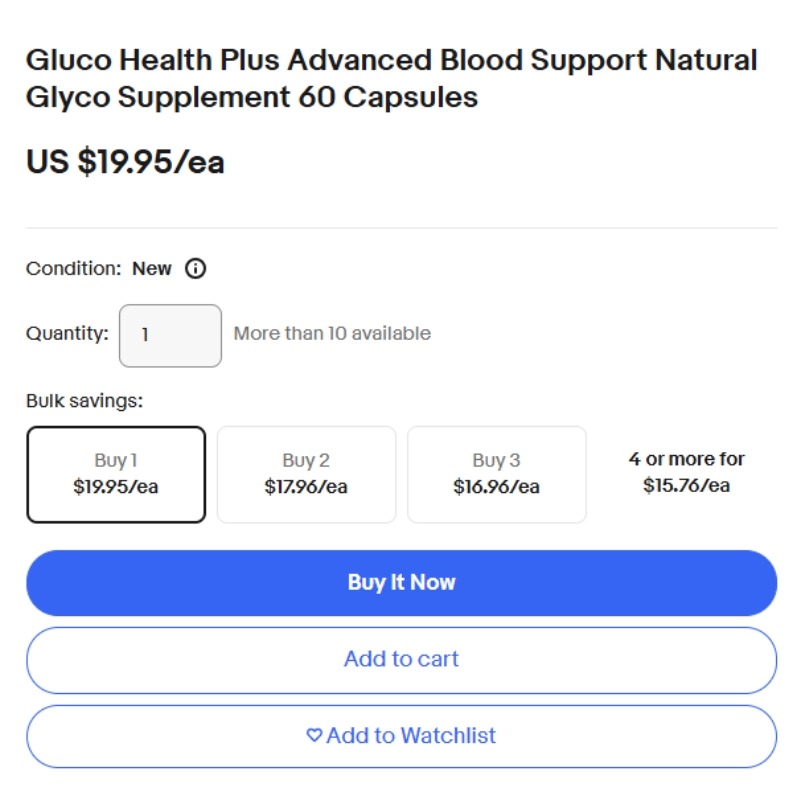Screen dimensions: 800x800
Task: Click the heart icon in the Watchlist button
Action: [x=314, y=735]
